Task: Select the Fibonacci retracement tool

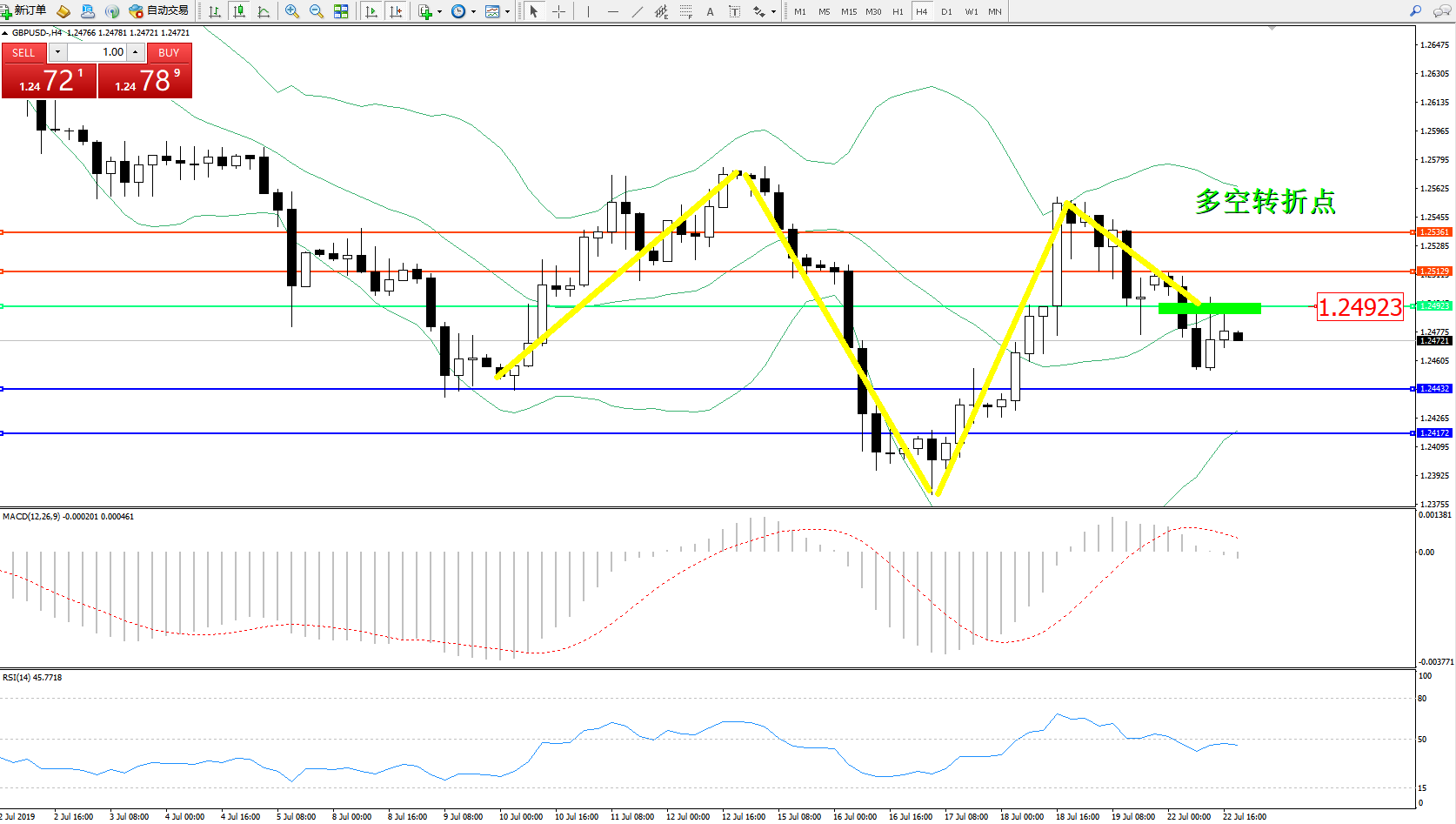Action: 686,11
